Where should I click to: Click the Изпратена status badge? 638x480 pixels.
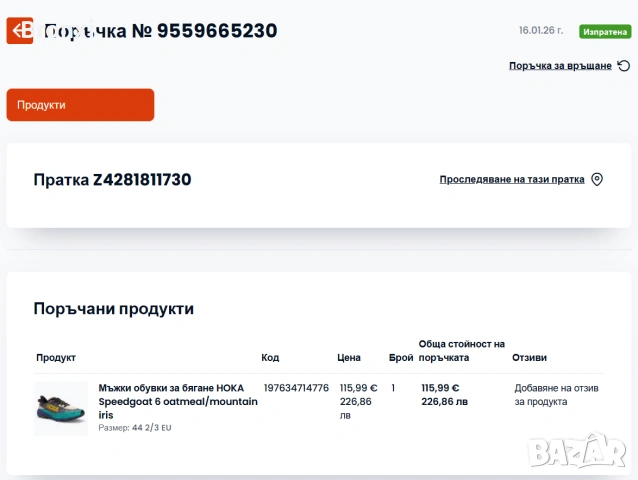point(605,32)
